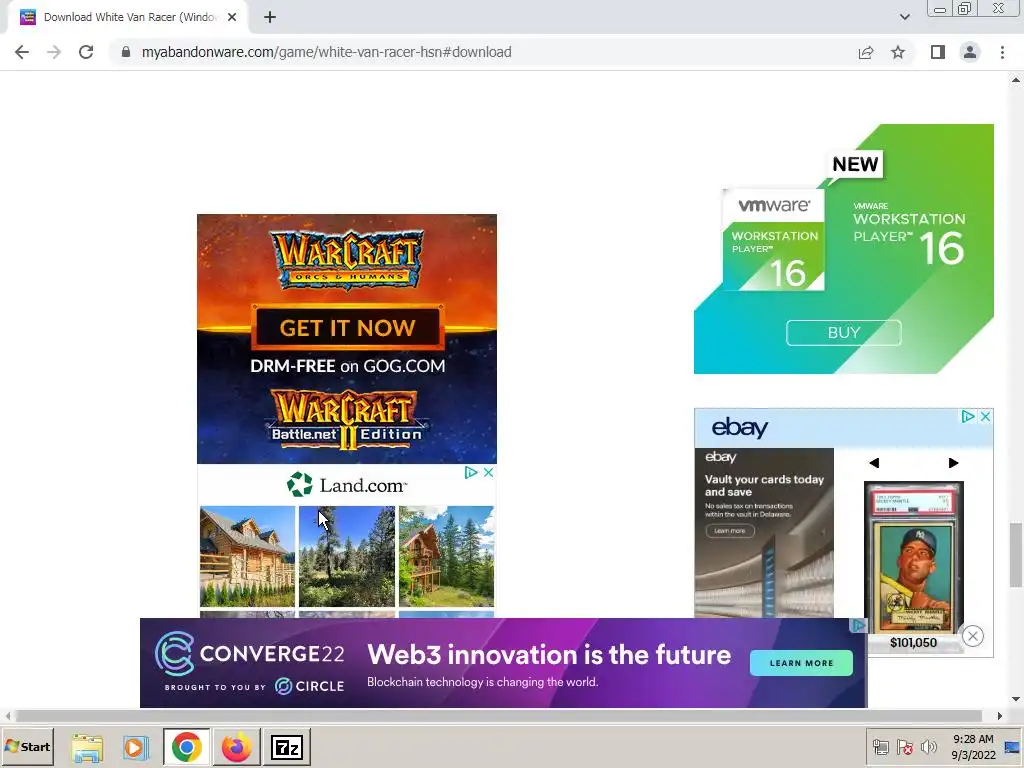This screenshot has width=1024, height=768.
Task: Close the White Van Racer tab
Action: coord(232,18)
